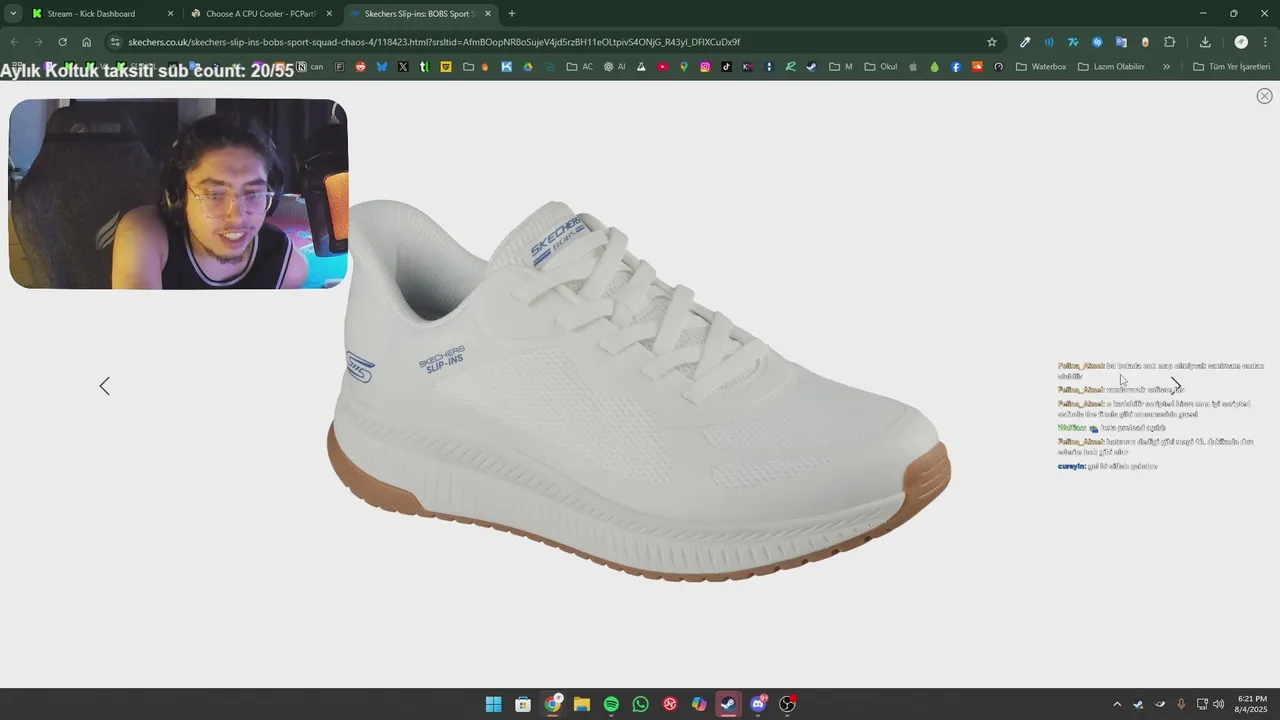
Task: Reload the Skechers page
Action: click(x=62, y=42)
